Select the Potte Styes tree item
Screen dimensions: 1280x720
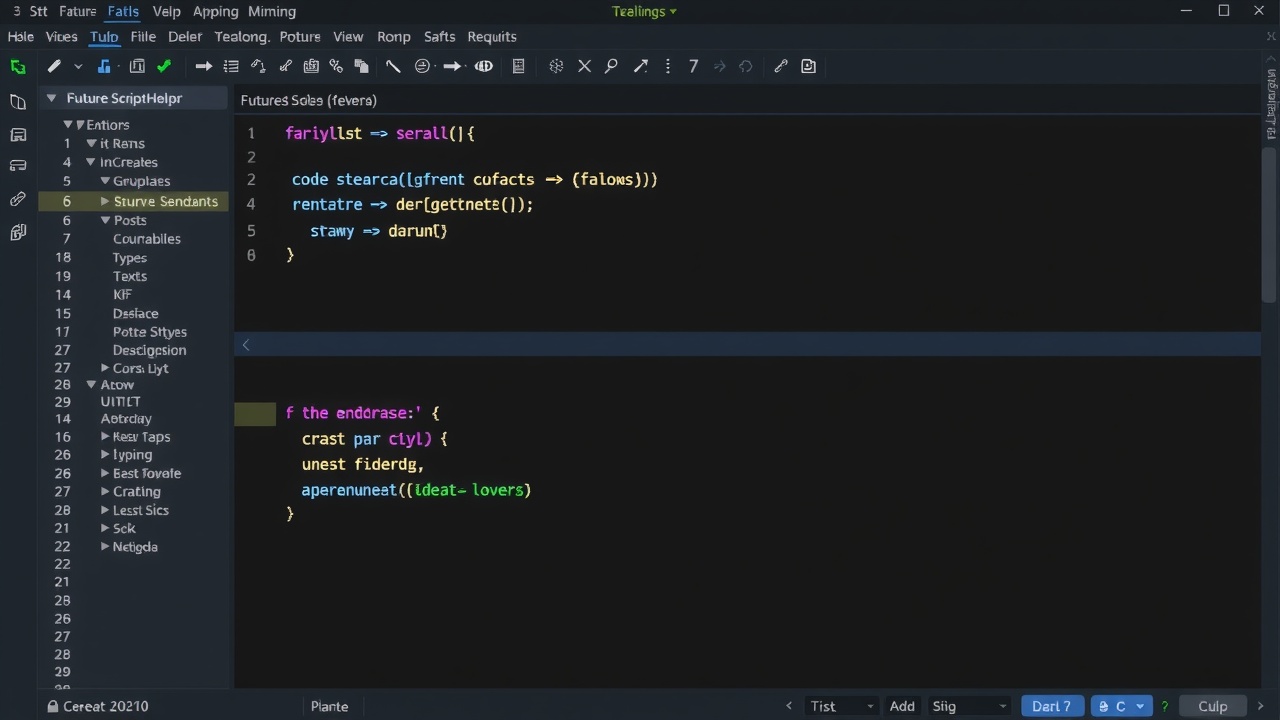click(150, 332)
